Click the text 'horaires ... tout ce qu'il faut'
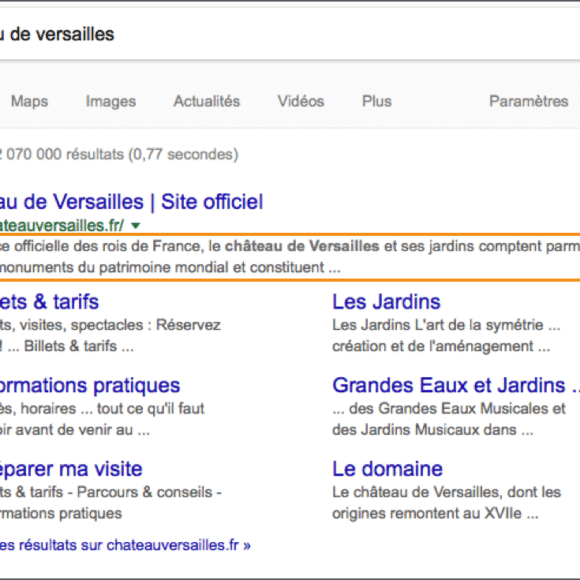580x580 pixels. [x=112, y=409]
